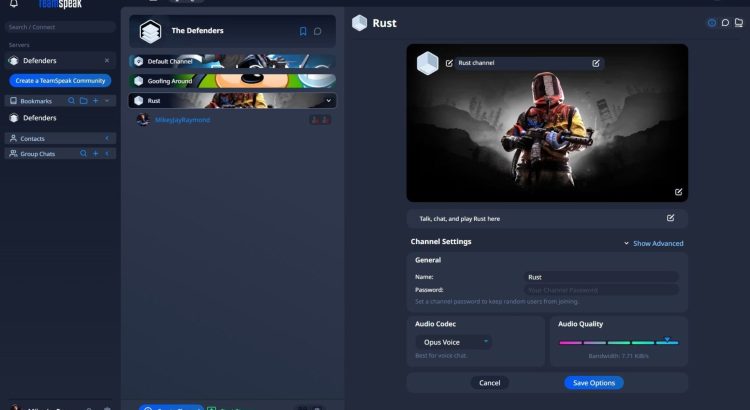Select the Goofing Around channel

tap(232, 81)
